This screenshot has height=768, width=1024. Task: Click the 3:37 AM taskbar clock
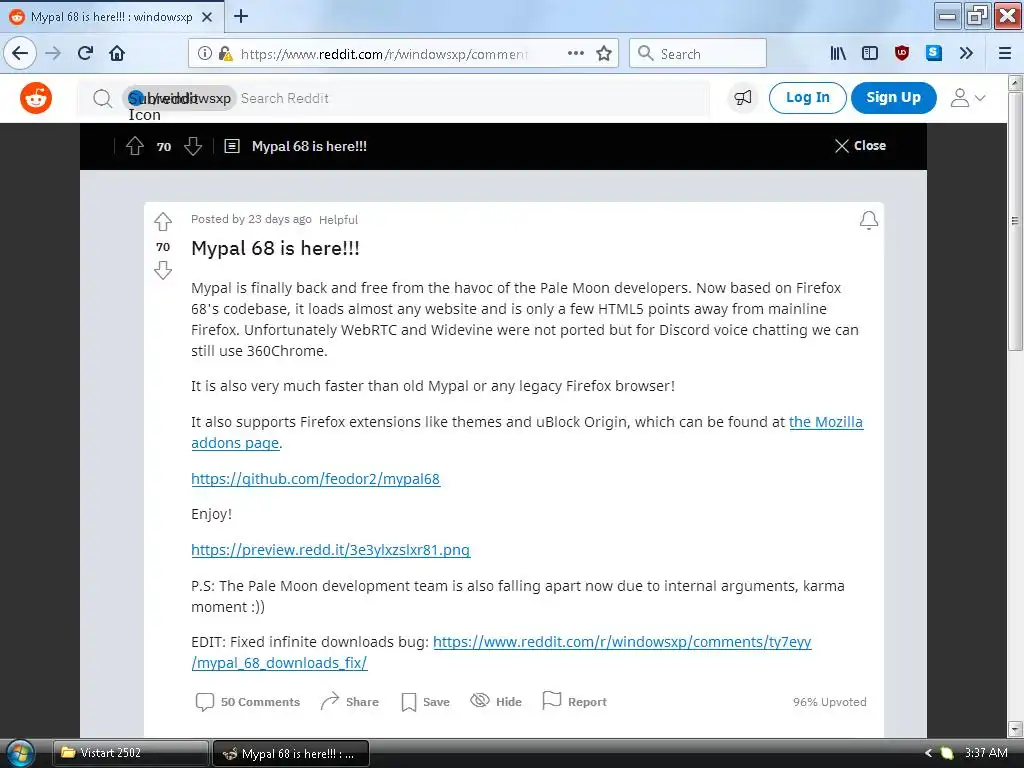(986, 753)
